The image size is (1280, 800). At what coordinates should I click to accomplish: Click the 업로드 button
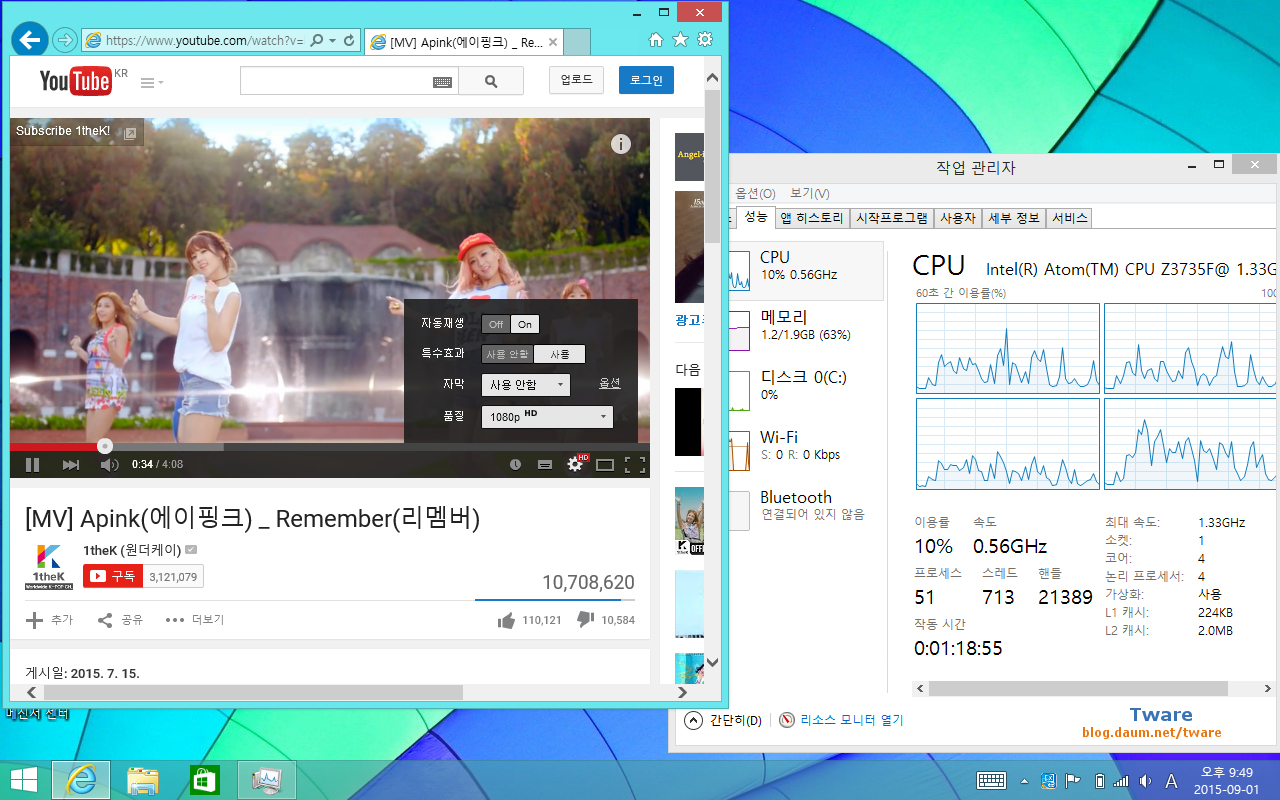576,80
